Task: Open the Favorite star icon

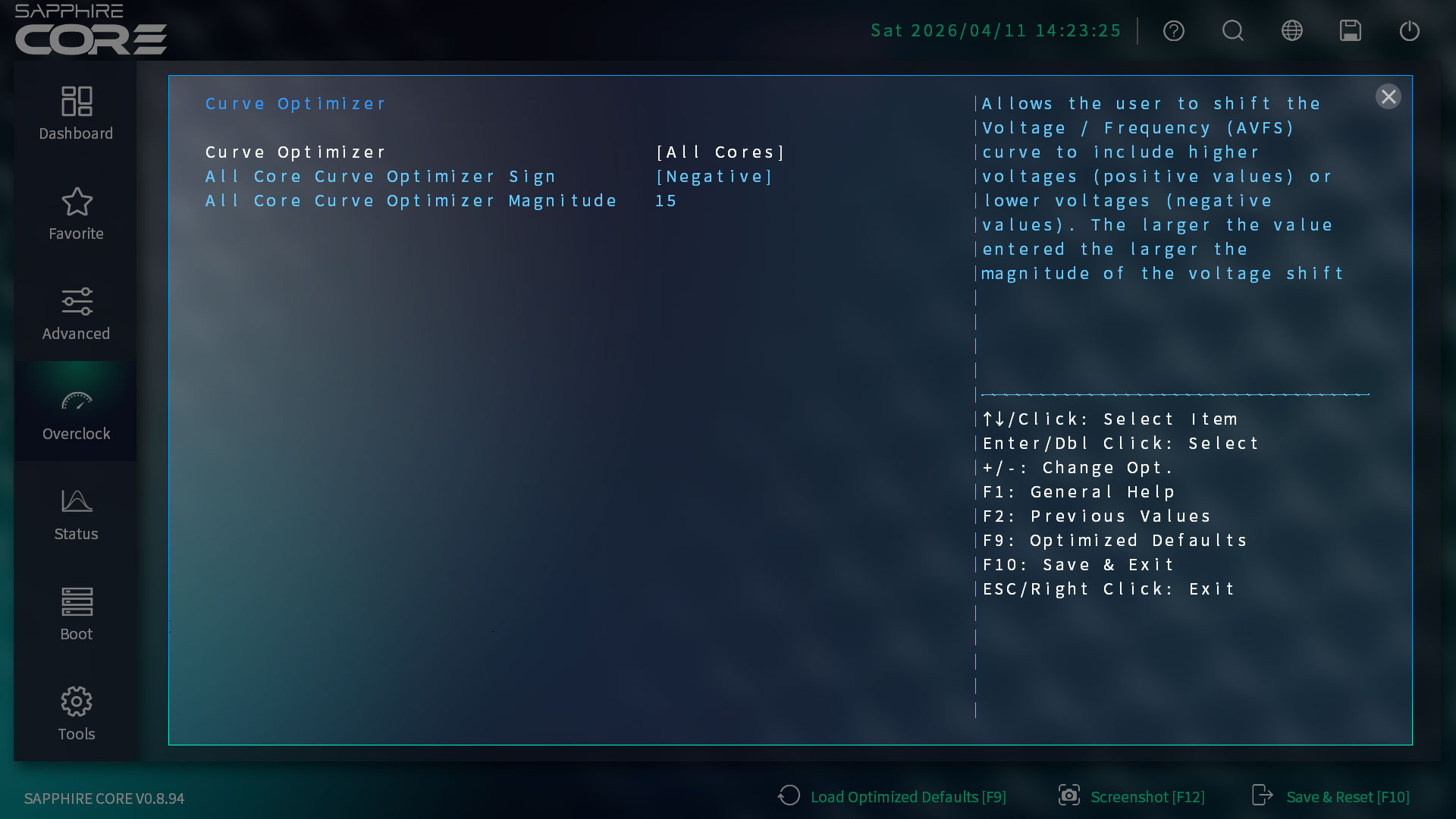Action: [76, 202]
